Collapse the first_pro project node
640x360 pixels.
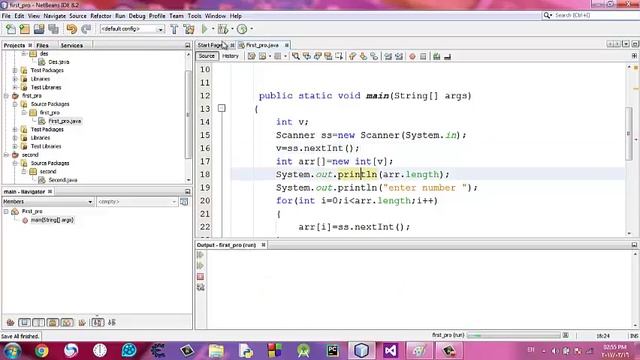(6, 96)
